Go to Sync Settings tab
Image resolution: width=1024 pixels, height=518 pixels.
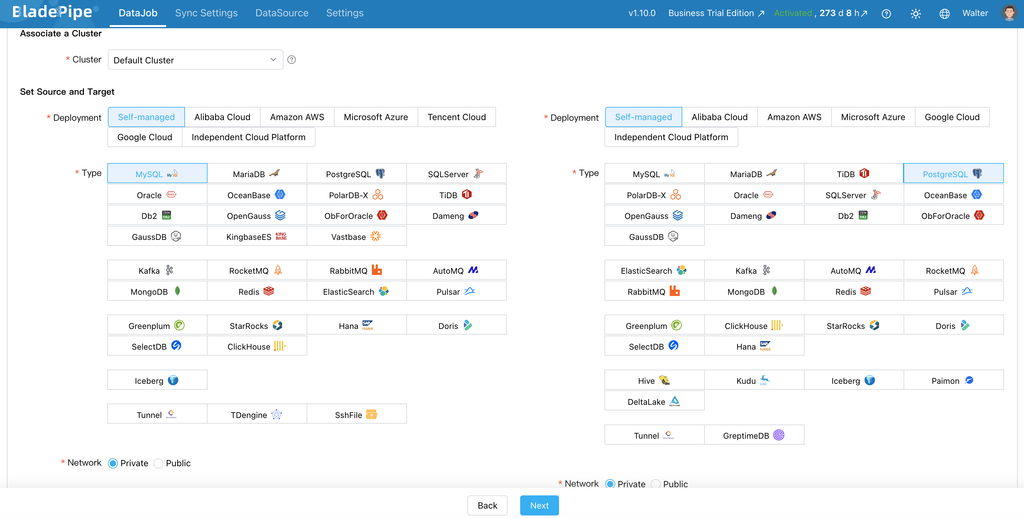coord(206,13)
